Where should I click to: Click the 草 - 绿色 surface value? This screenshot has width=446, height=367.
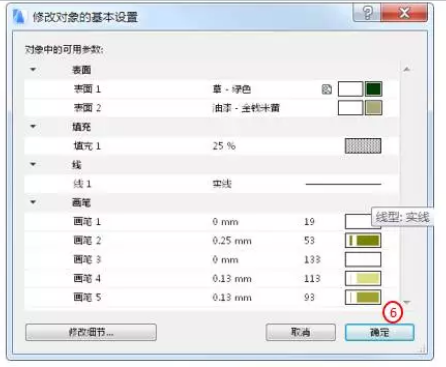[232, 89]
